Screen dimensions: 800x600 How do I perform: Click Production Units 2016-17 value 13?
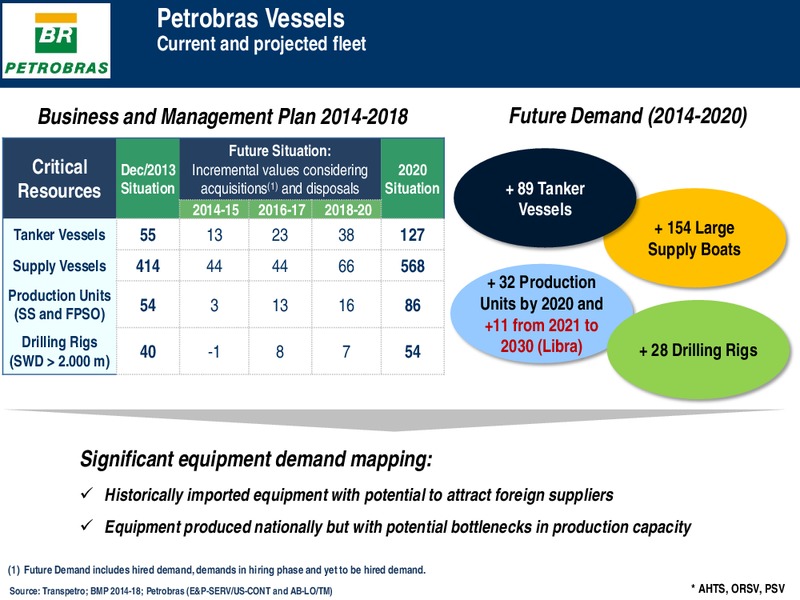pyautogui.click(x=280, y=305)
